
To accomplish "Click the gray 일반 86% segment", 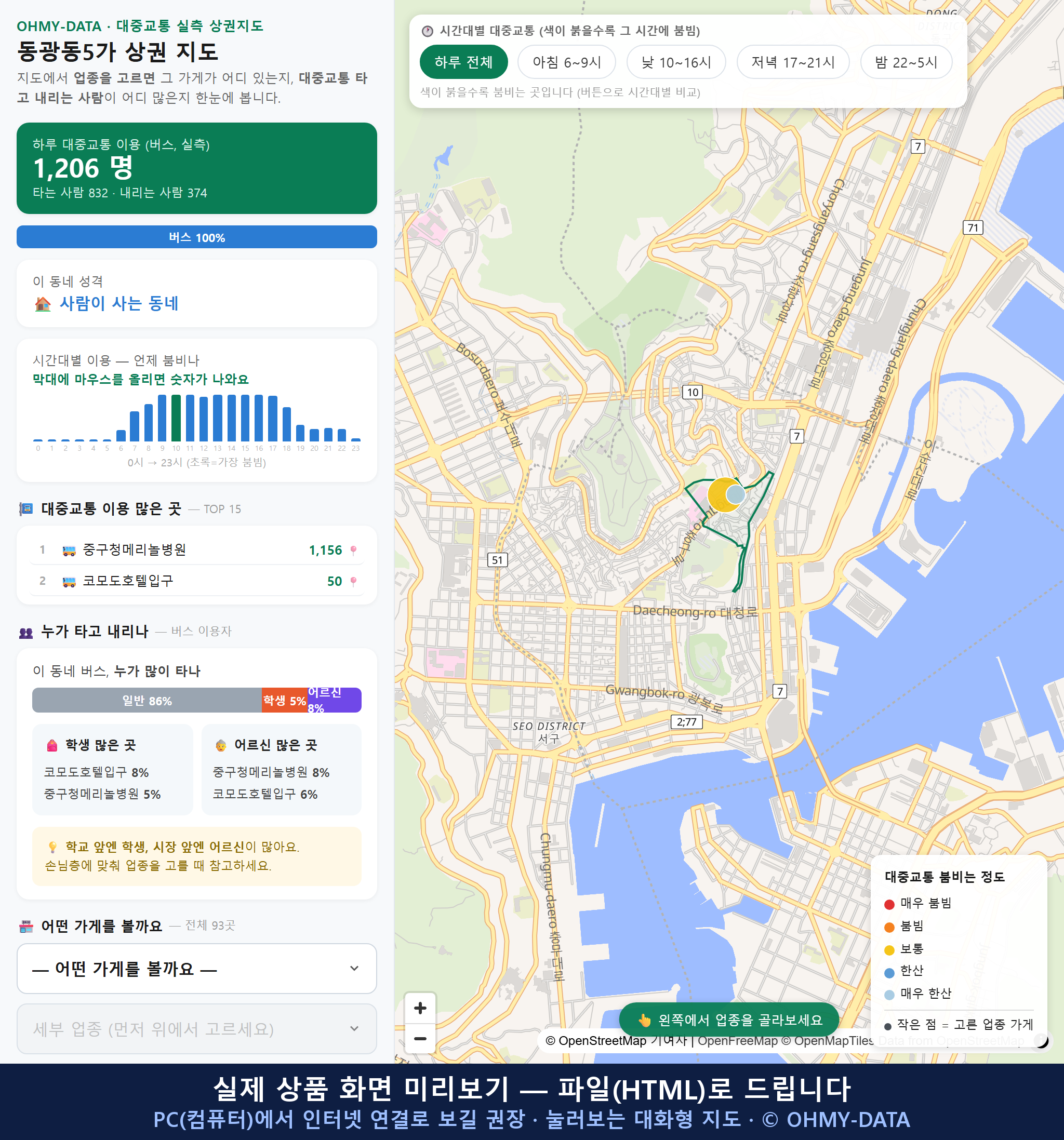I will [147, 700].
